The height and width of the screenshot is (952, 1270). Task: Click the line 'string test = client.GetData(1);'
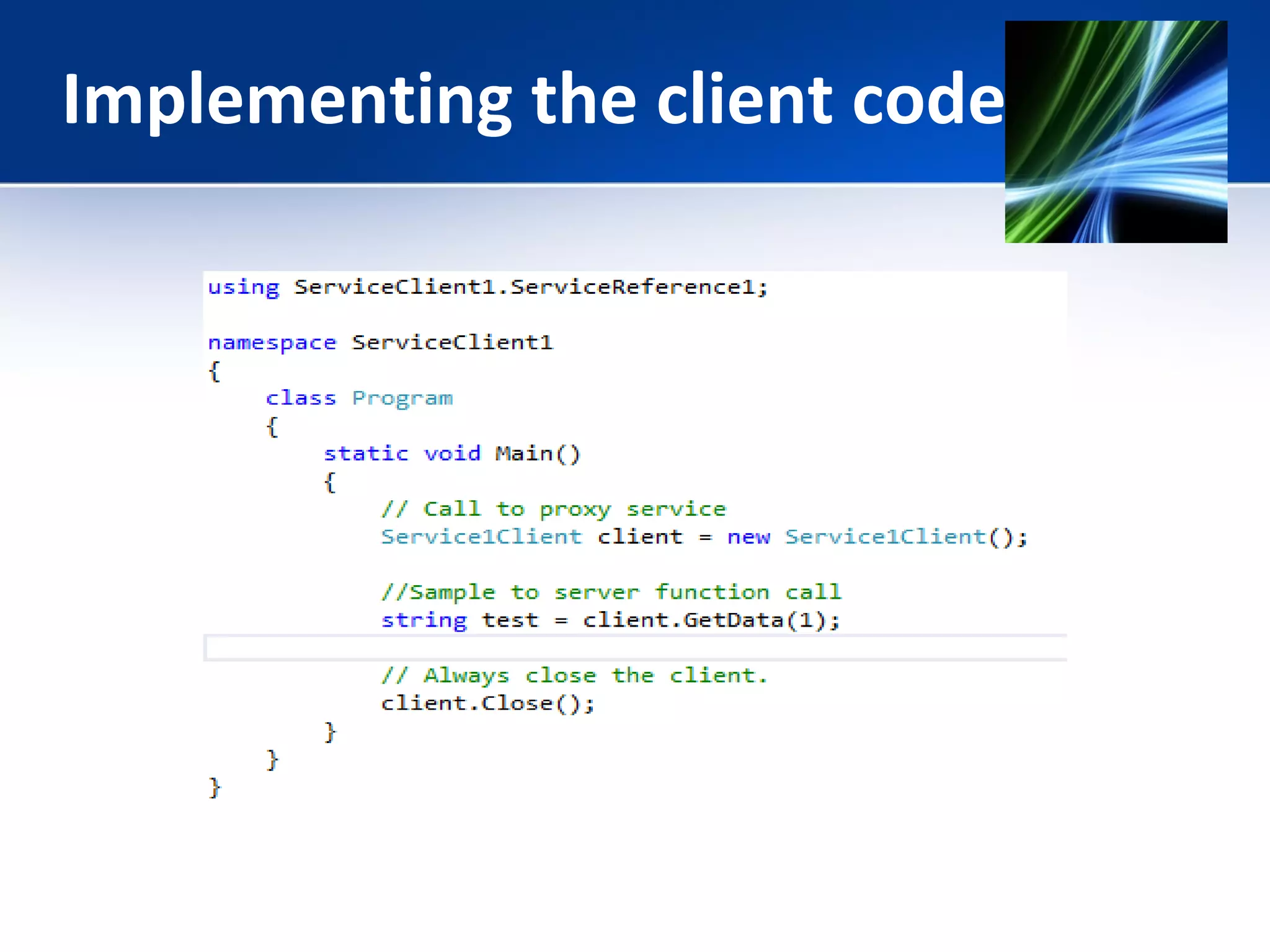[611, 620]
